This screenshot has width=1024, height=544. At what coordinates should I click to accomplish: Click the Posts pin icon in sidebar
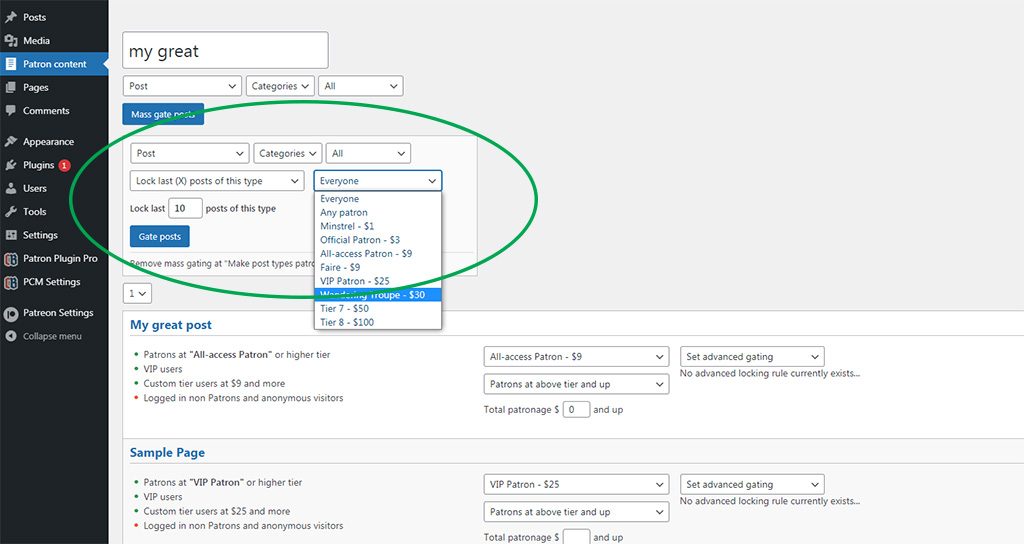(11, 17)
